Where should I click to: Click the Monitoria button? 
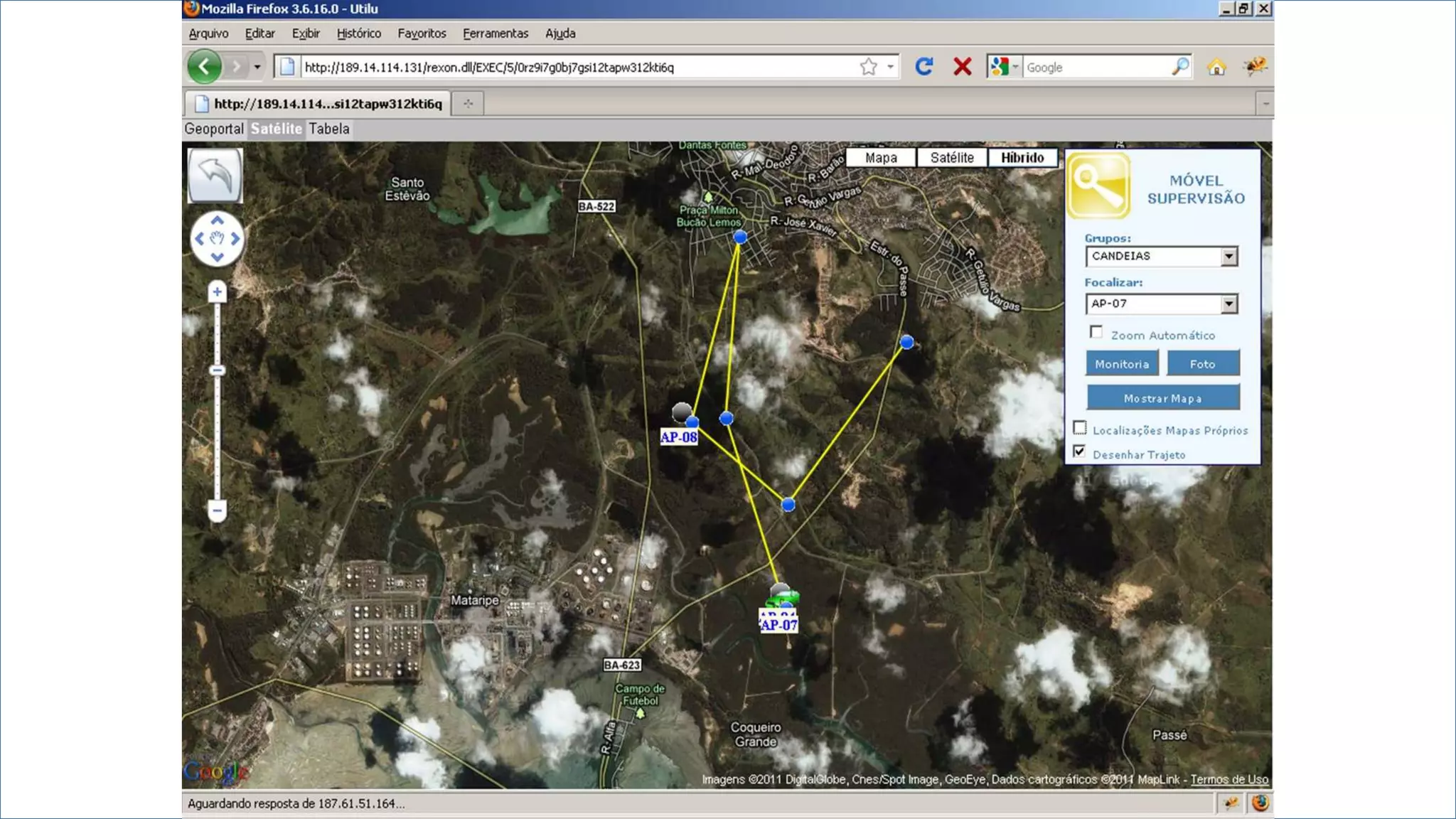tap(1121, 364)
